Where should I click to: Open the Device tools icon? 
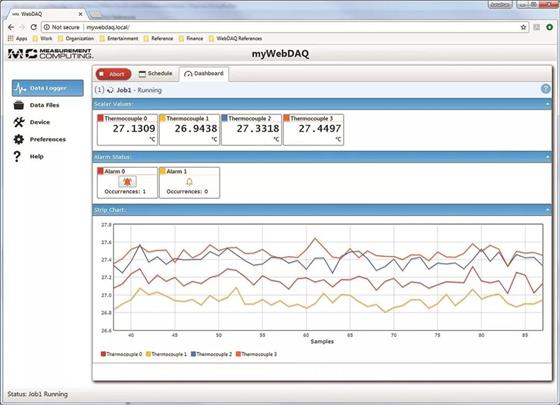(x=19, y=122)
